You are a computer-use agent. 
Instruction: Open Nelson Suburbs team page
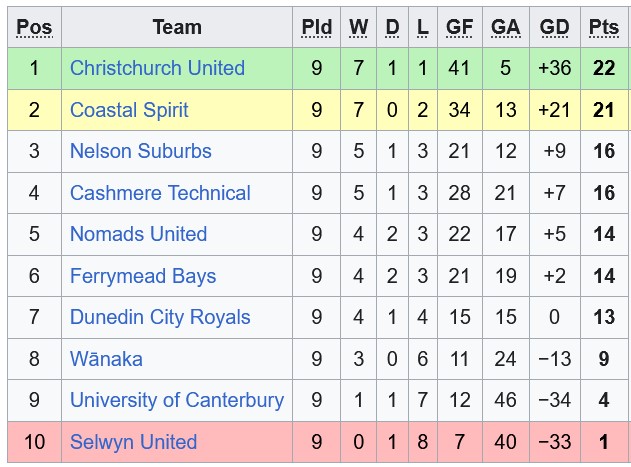pyautogui.click(x=141, y=151)
